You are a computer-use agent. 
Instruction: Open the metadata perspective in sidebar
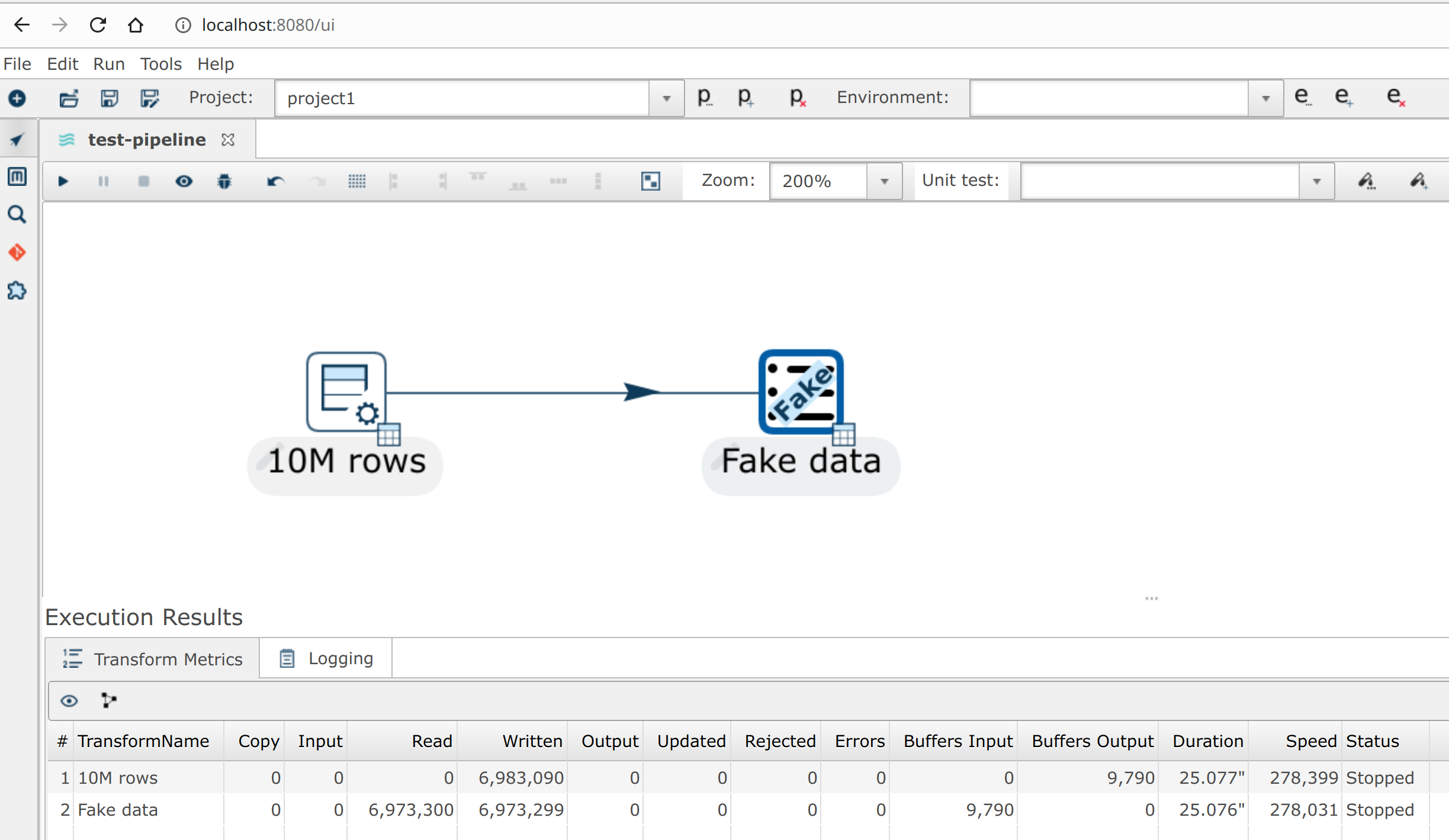tap(17, 176)
